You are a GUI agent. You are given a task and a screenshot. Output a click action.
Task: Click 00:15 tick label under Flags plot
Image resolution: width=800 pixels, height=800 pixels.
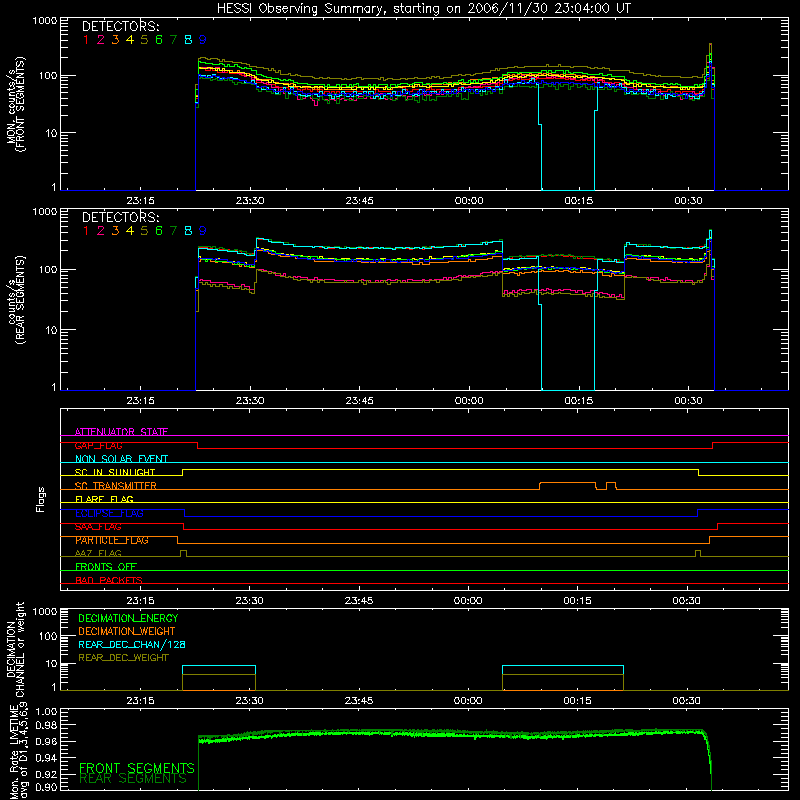click(x=578, y=601)
